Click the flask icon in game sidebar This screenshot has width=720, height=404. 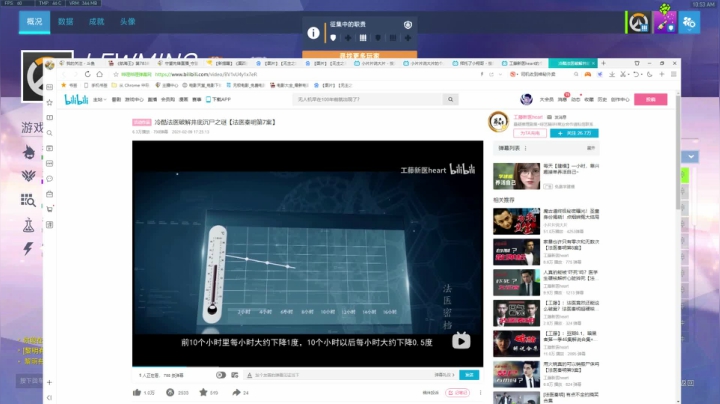coord(28,224)
